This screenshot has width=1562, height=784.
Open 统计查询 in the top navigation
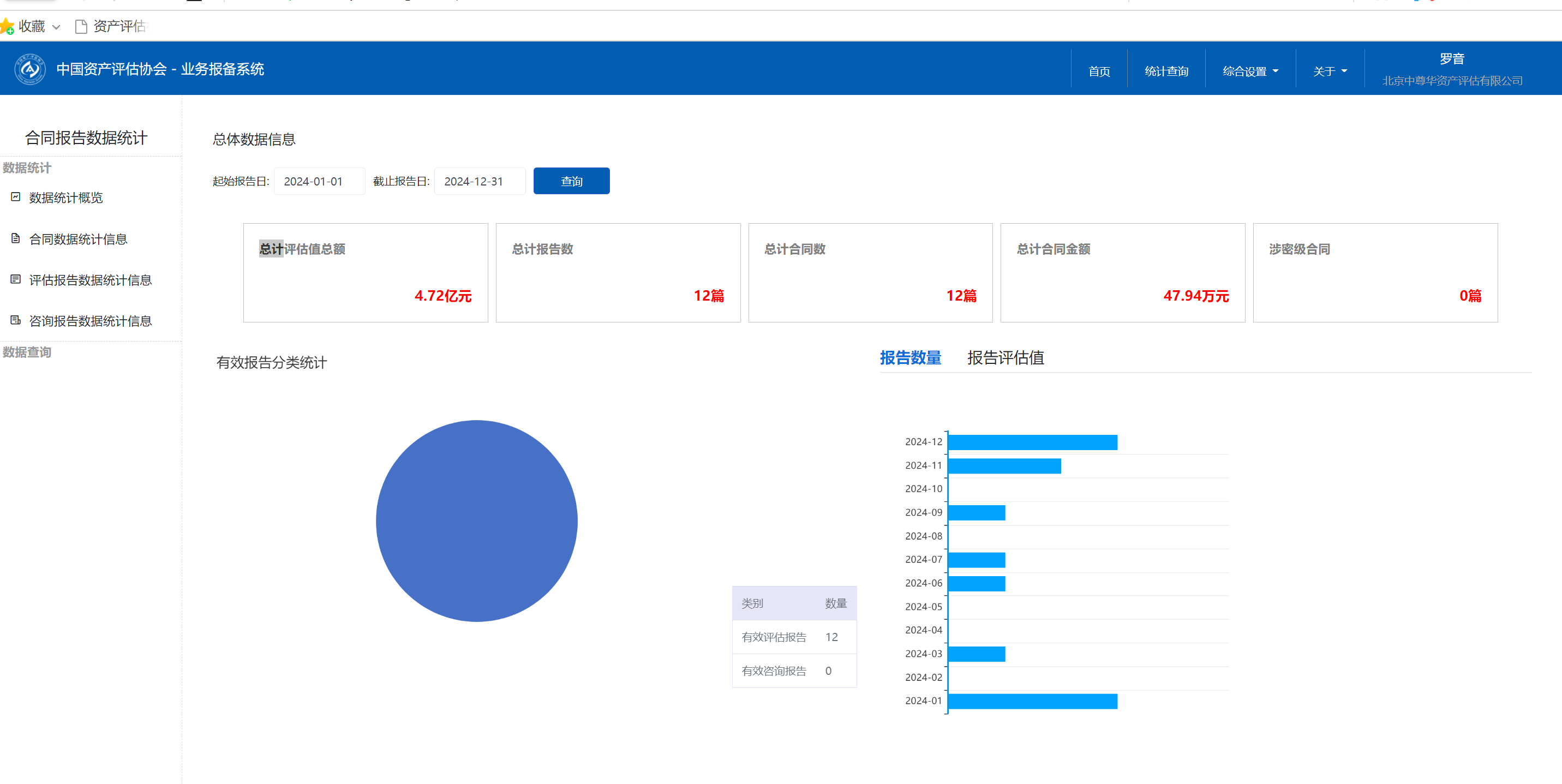tap(1165, 71)
